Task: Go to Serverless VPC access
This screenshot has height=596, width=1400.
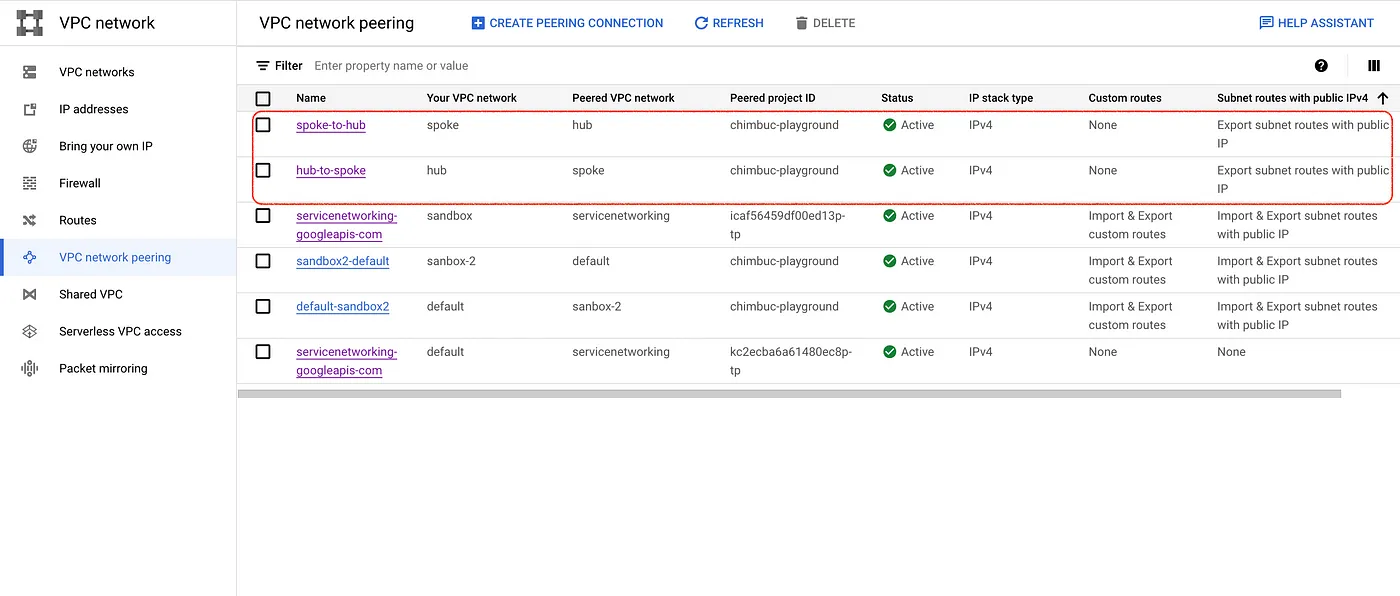Action: (x=120, y=331)
